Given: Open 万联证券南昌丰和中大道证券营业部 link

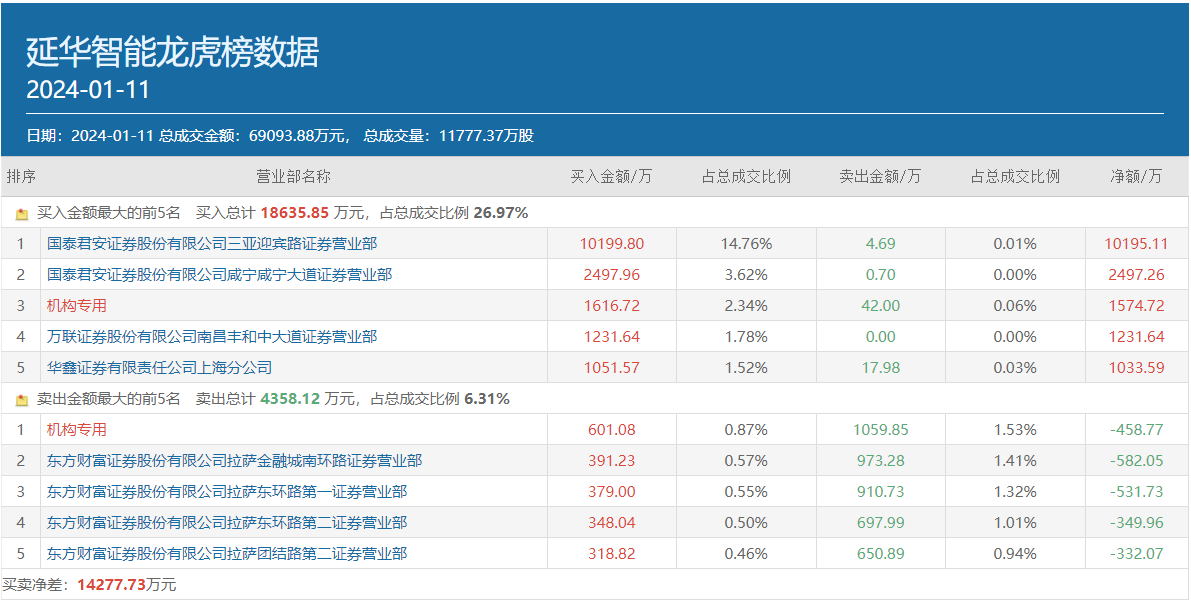Looking at the screenshot, I should tap(212, 336).
